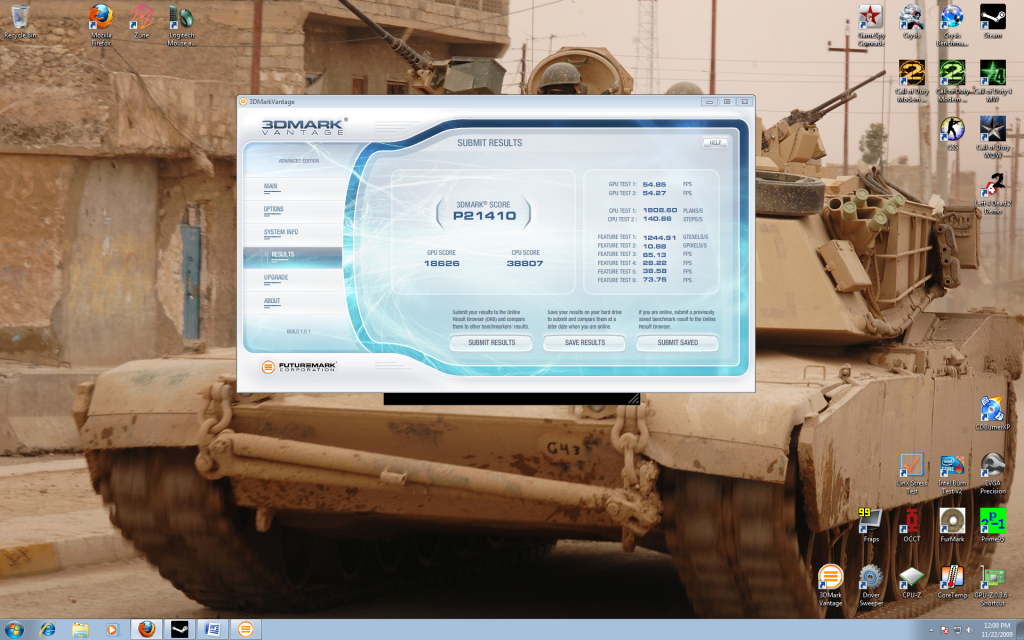Image resolution: width=1024 pixels, height=640 pixels.
Task: Click the 3DMark score value P21410
Action: (x=485, y=216)
